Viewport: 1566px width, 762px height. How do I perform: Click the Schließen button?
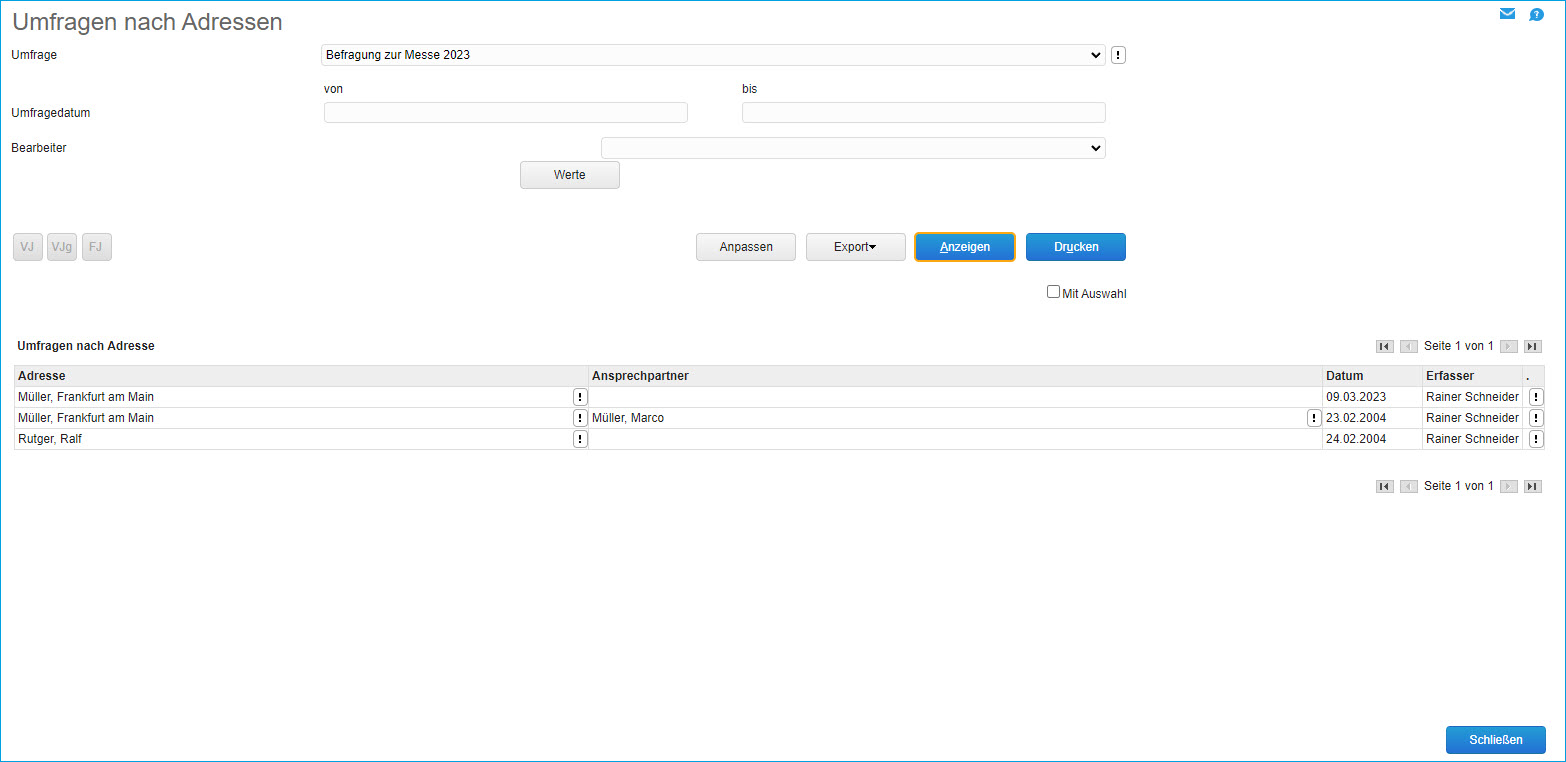pyautogui.click(x=1496, y=740)
